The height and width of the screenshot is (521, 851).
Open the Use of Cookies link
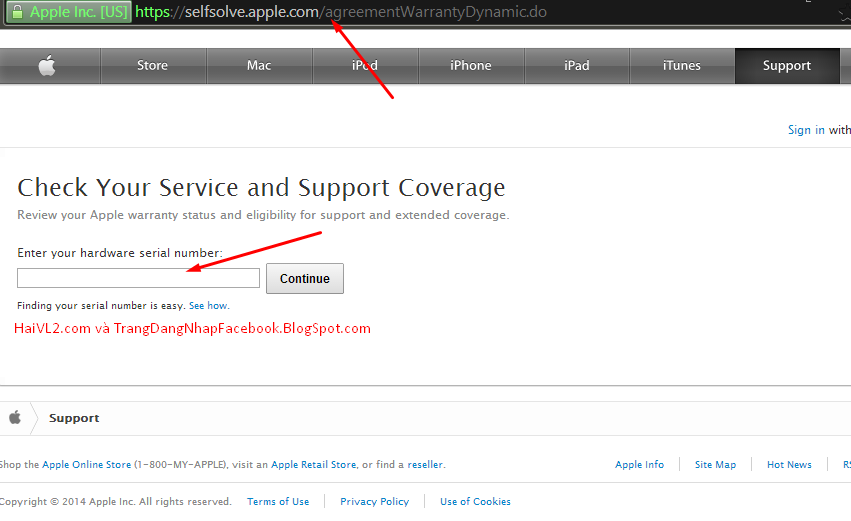pyautogui.click(x=475, y=501)
